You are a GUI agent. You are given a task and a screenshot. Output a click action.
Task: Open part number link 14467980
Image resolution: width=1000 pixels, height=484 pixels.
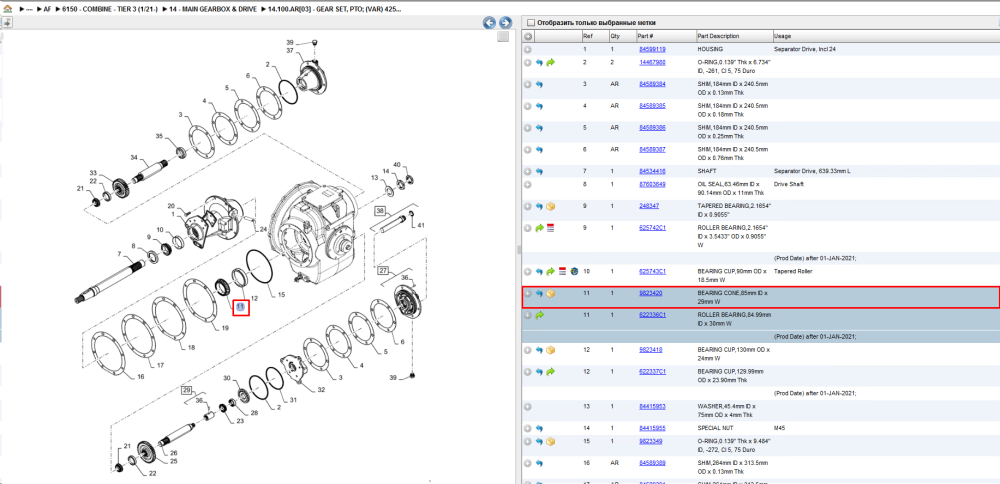(652, 62)
